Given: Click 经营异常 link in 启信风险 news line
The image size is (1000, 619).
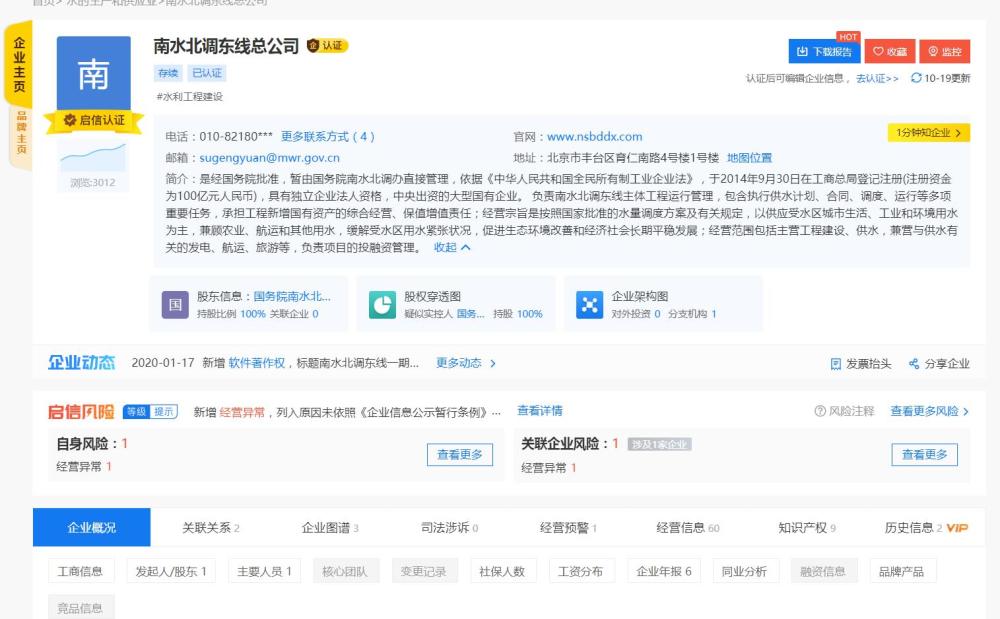Looking at the screenshot, I should 242,412.
